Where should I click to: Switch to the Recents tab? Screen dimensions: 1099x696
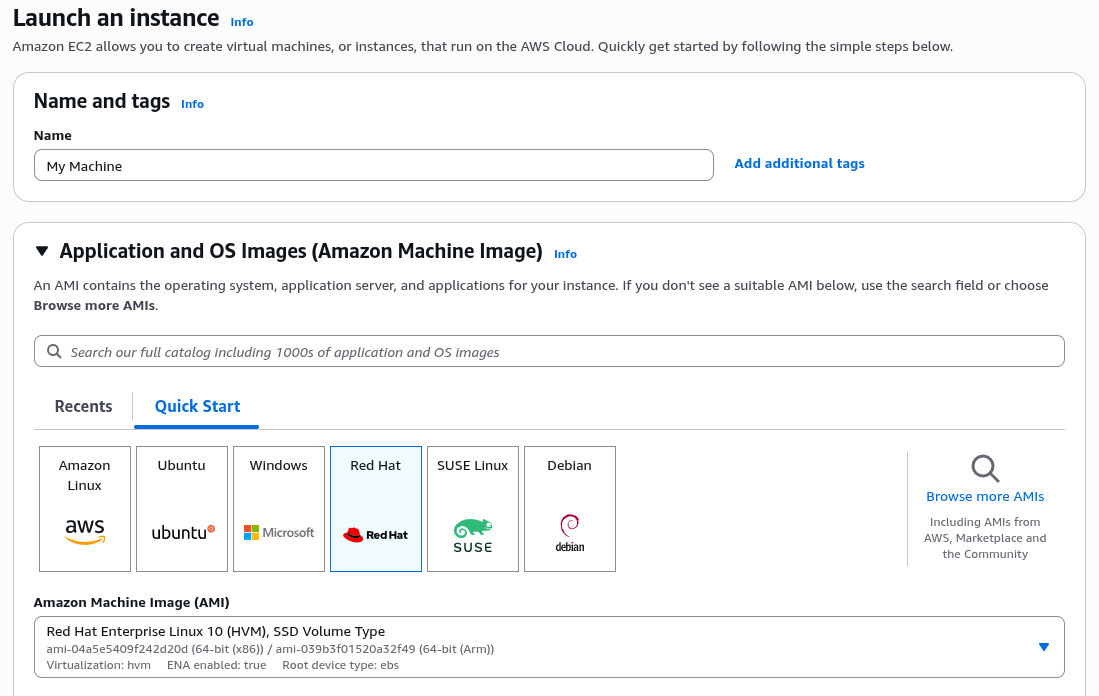[83, 406]
